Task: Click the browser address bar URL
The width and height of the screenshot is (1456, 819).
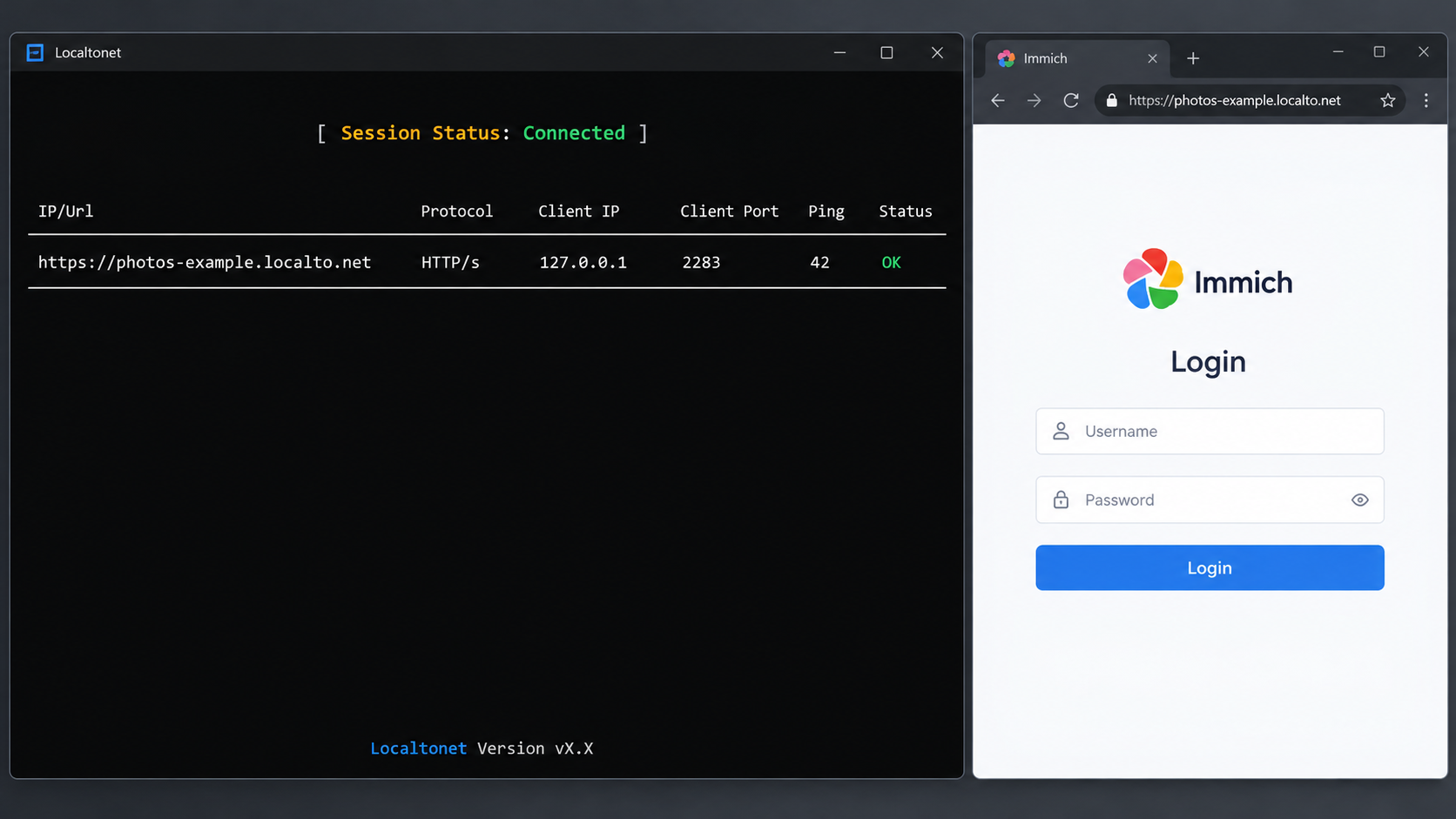Action: 1234,101
